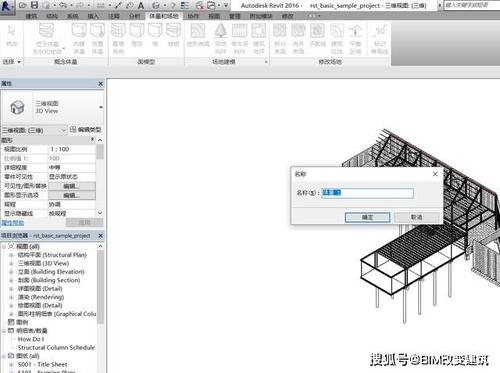Click the Text (A) tool in quick access toolbar
500x373 pixels.
click(141, 5)
